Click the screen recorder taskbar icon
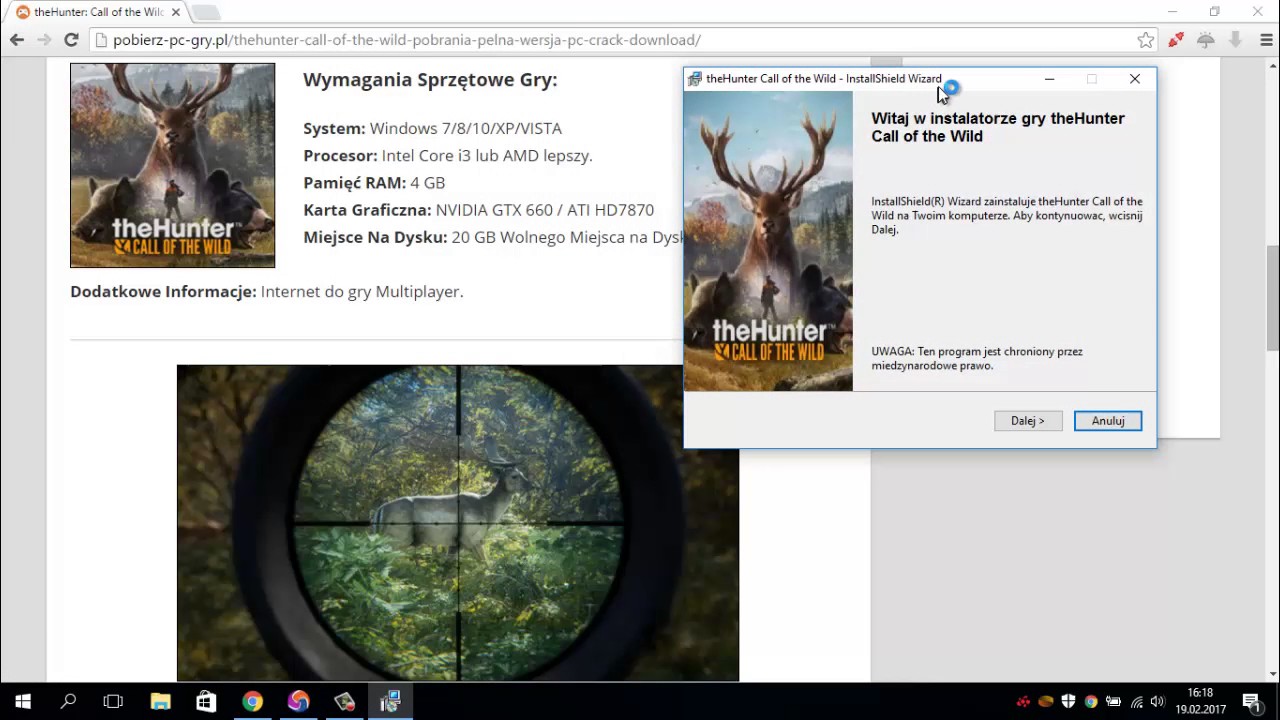This screenshot has width=1280, height=720. click(344, 702)
